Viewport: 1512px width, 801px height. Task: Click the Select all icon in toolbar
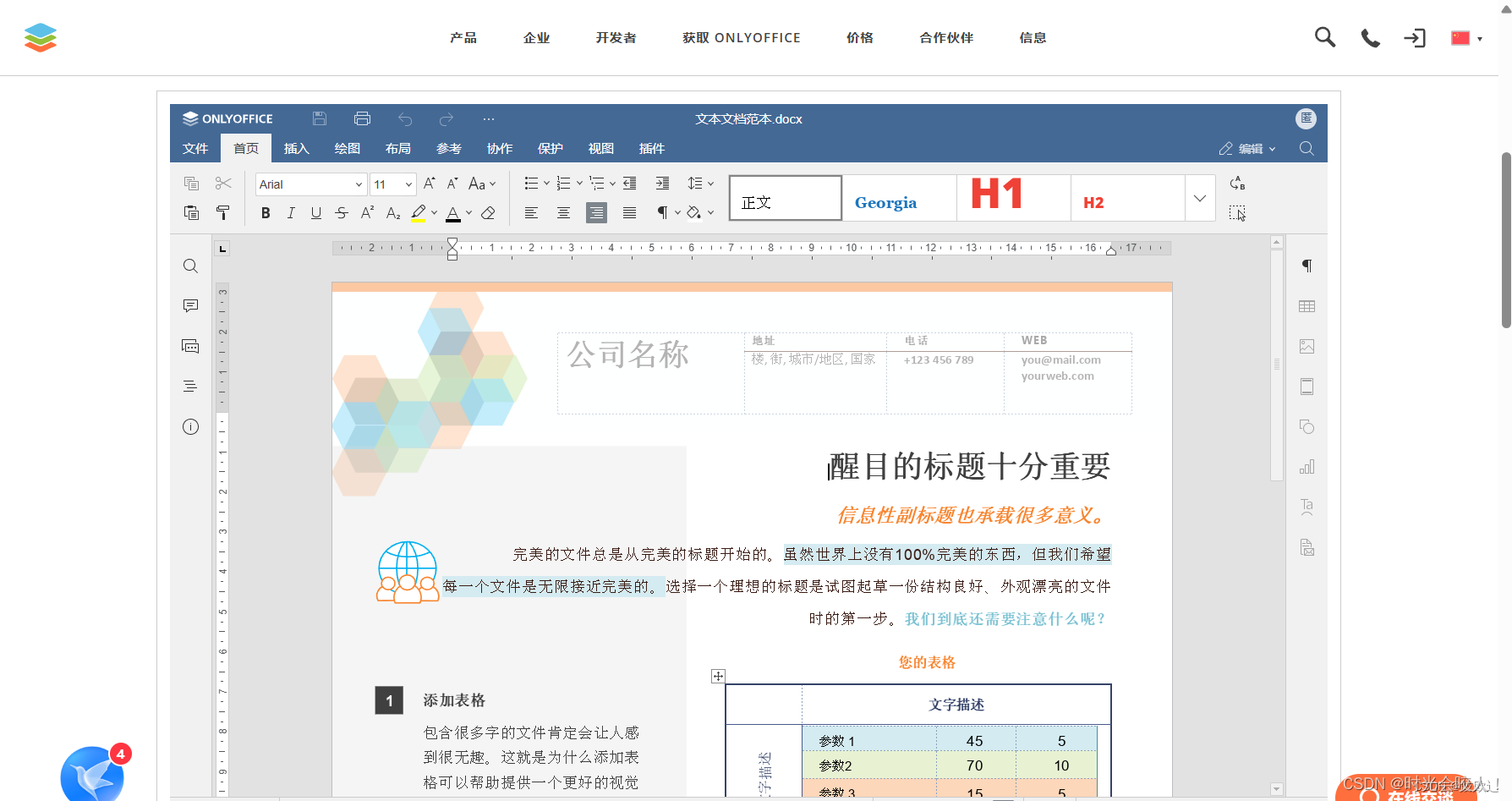click(1237, 213)
